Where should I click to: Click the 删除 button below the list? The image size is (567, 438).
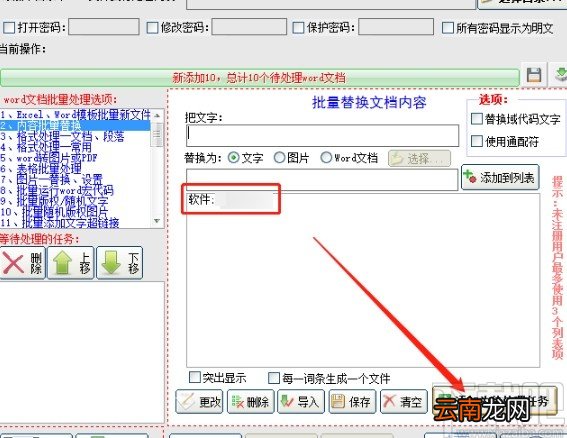251,401
